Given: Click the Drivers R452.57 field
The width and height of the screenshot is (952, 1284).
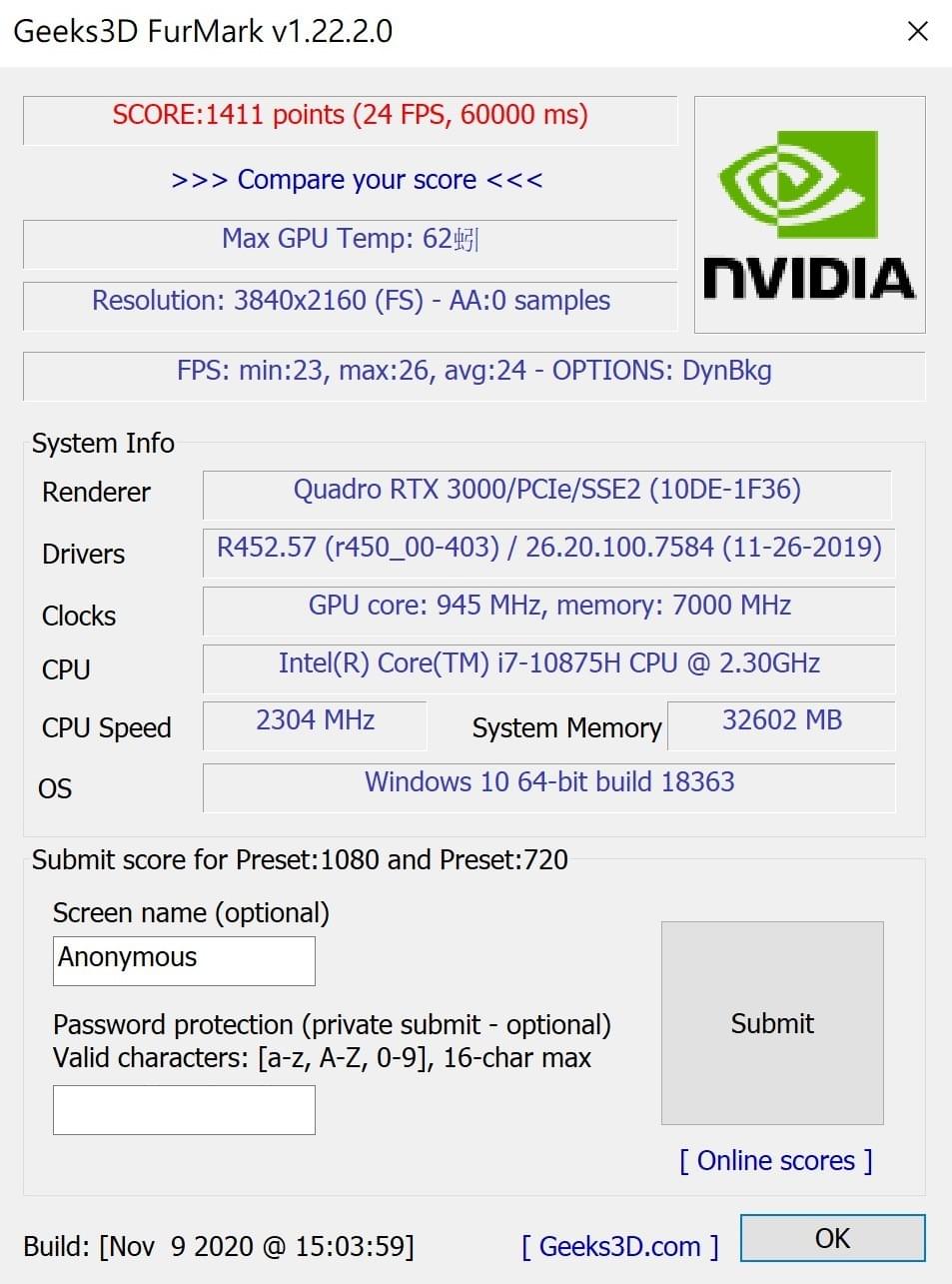Looking at the screenshot, I should [548, 553].
